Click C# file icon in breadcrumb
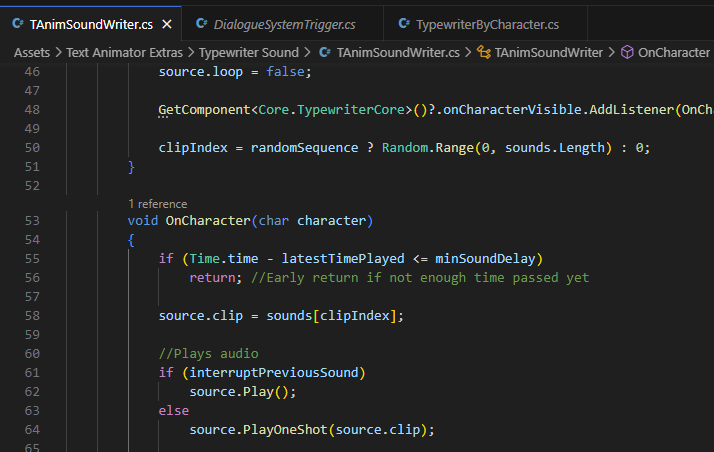The height and width of the screenshot is (452, 714). click(325, 53)
